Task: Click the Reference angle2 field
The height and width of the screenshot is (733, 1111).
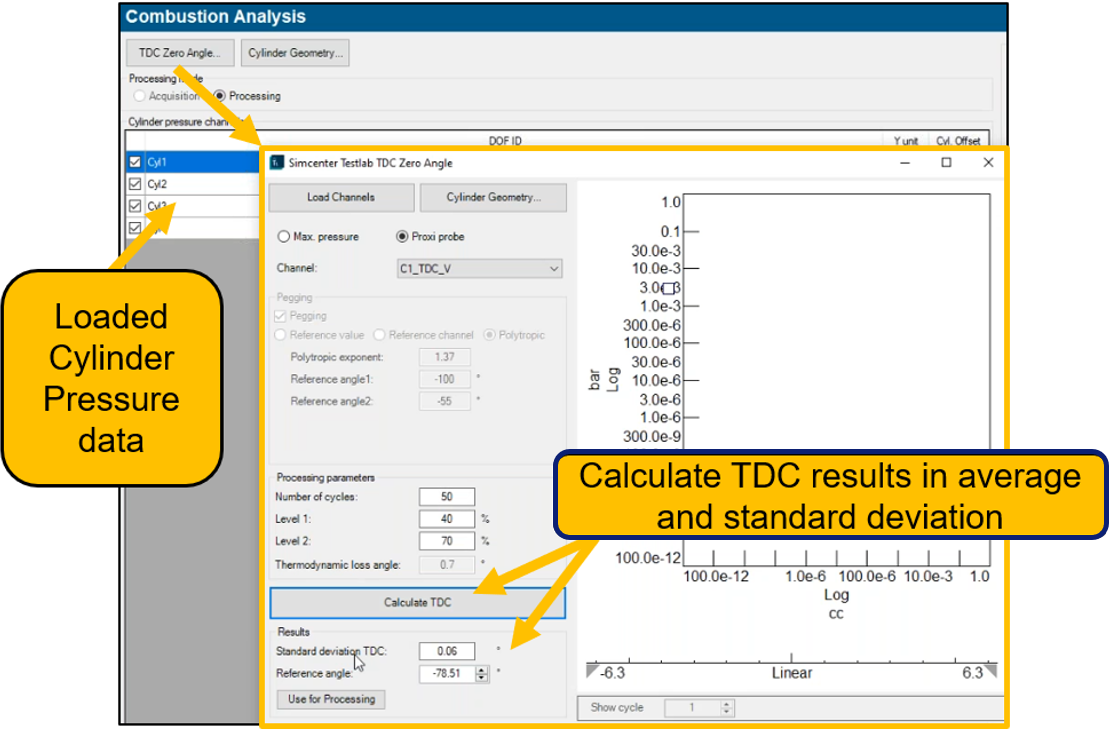Action: point(445,402)
